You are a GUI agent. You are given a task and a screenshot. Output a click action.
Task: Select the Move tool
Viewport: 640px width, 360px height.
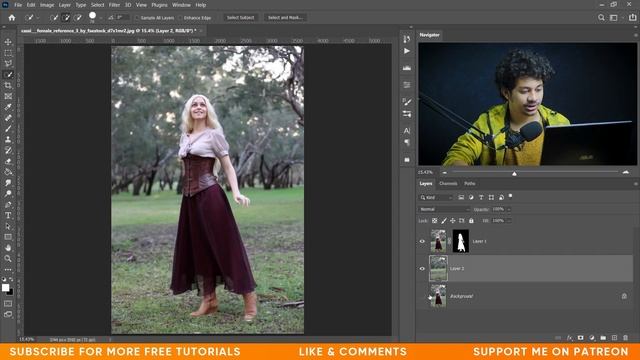[8, 42]
